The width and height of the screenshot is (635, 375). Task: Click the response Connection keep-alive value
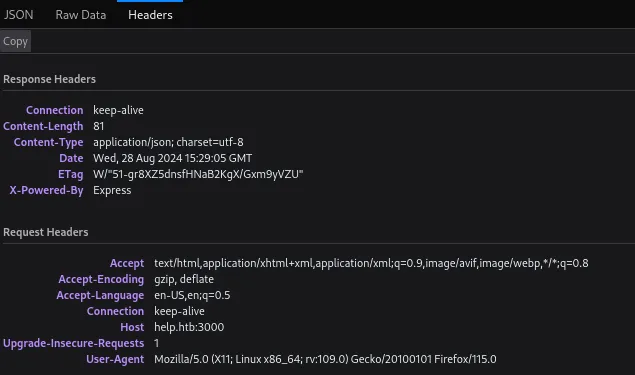(118, 110)
